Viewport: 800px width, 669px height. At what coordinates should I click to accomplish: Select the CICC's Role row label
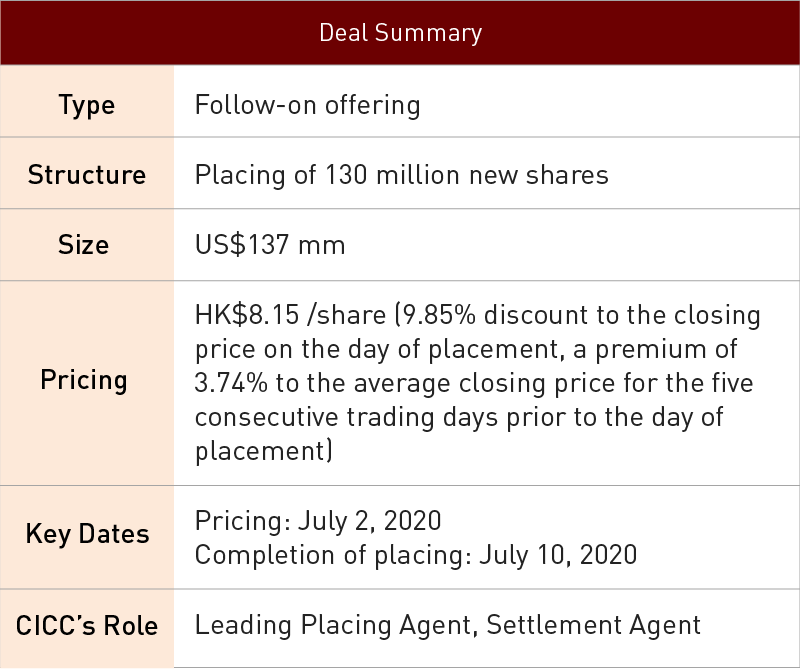click(x=87, y=626)
